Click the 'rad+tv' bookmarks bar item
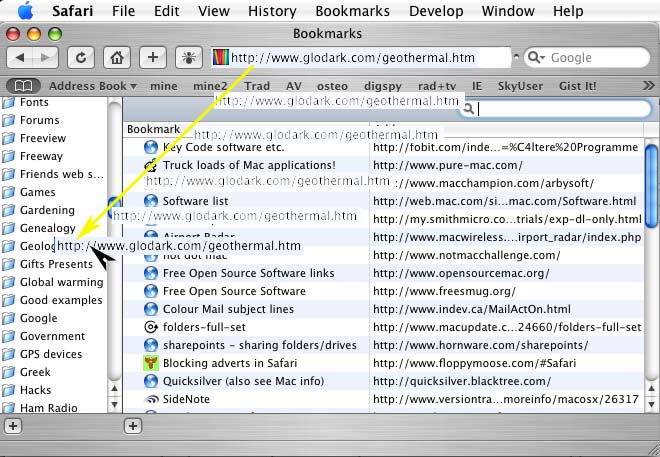Screen dimensions: 660x457 point(437,86)
